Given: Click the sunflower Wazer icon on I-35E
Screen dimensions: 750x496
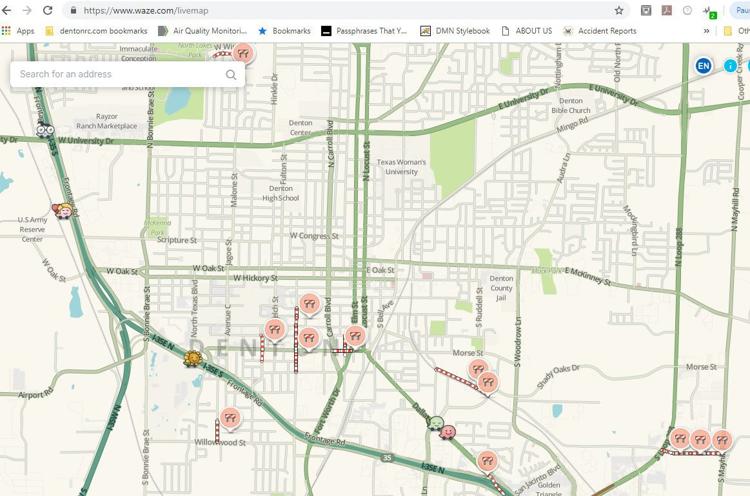Looking at the screenshot, I should [x=193, y=359].
